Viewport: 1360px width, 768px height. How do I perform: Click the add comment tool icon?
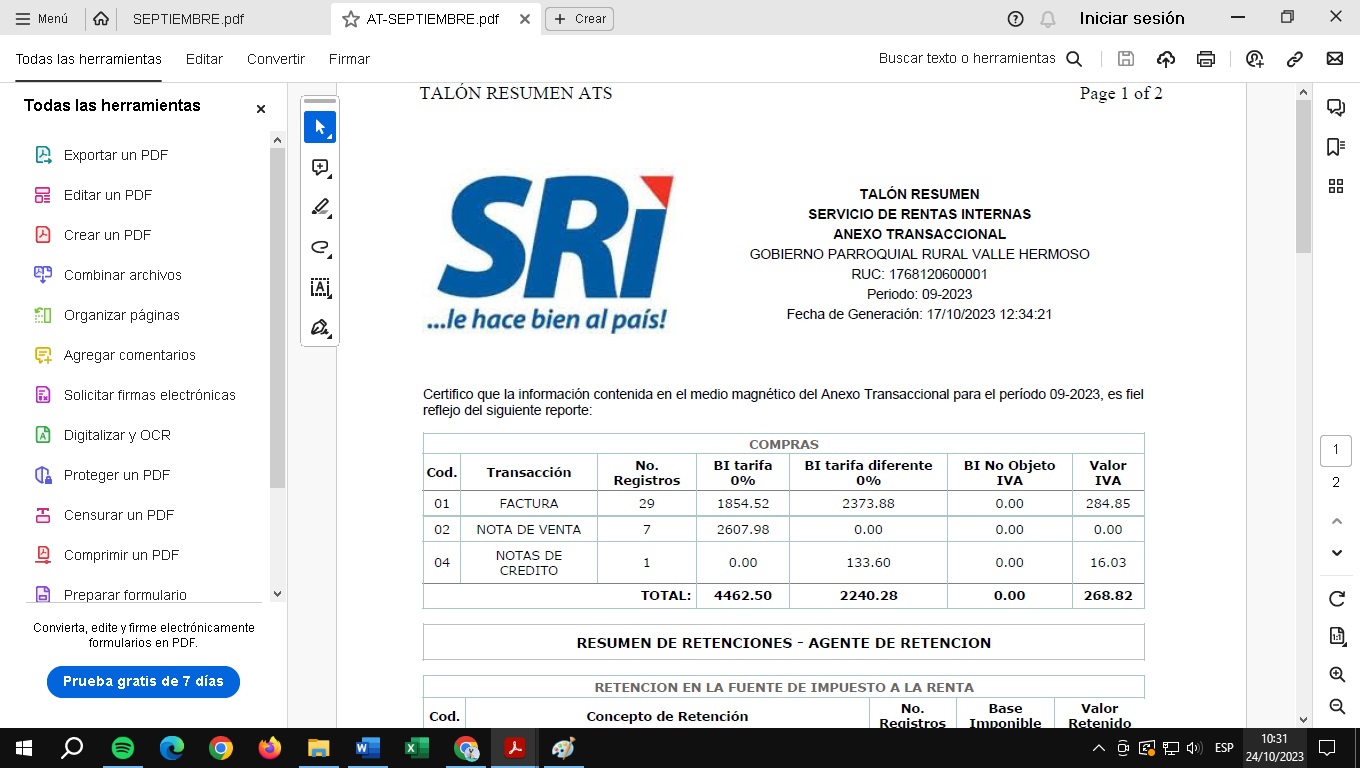320,167
